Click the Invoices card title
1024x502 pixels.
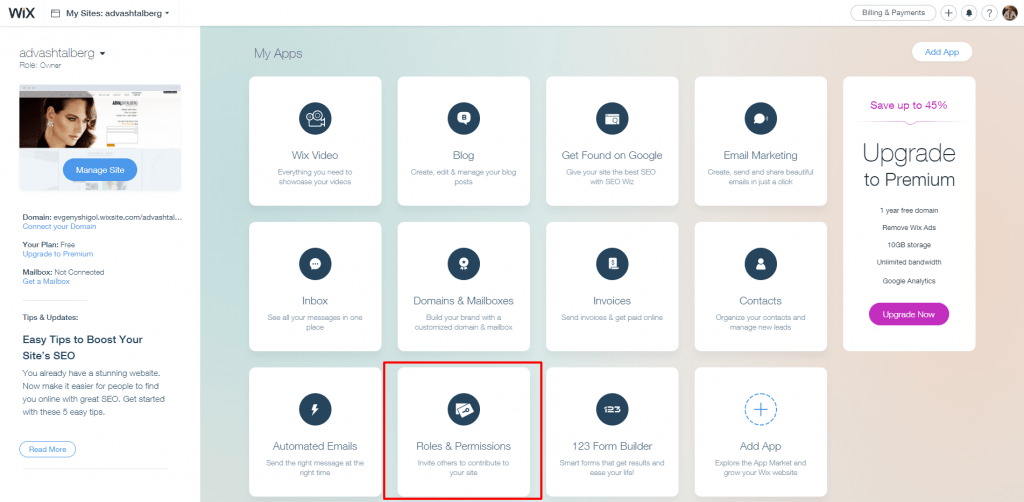click(x=612, y=301)
